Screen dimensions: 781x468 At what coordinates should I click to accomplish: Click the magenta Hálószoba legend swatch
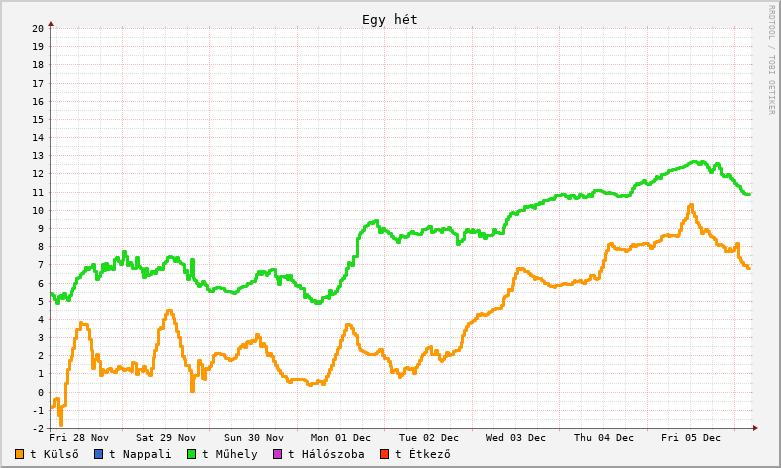(x=277, y=454)
